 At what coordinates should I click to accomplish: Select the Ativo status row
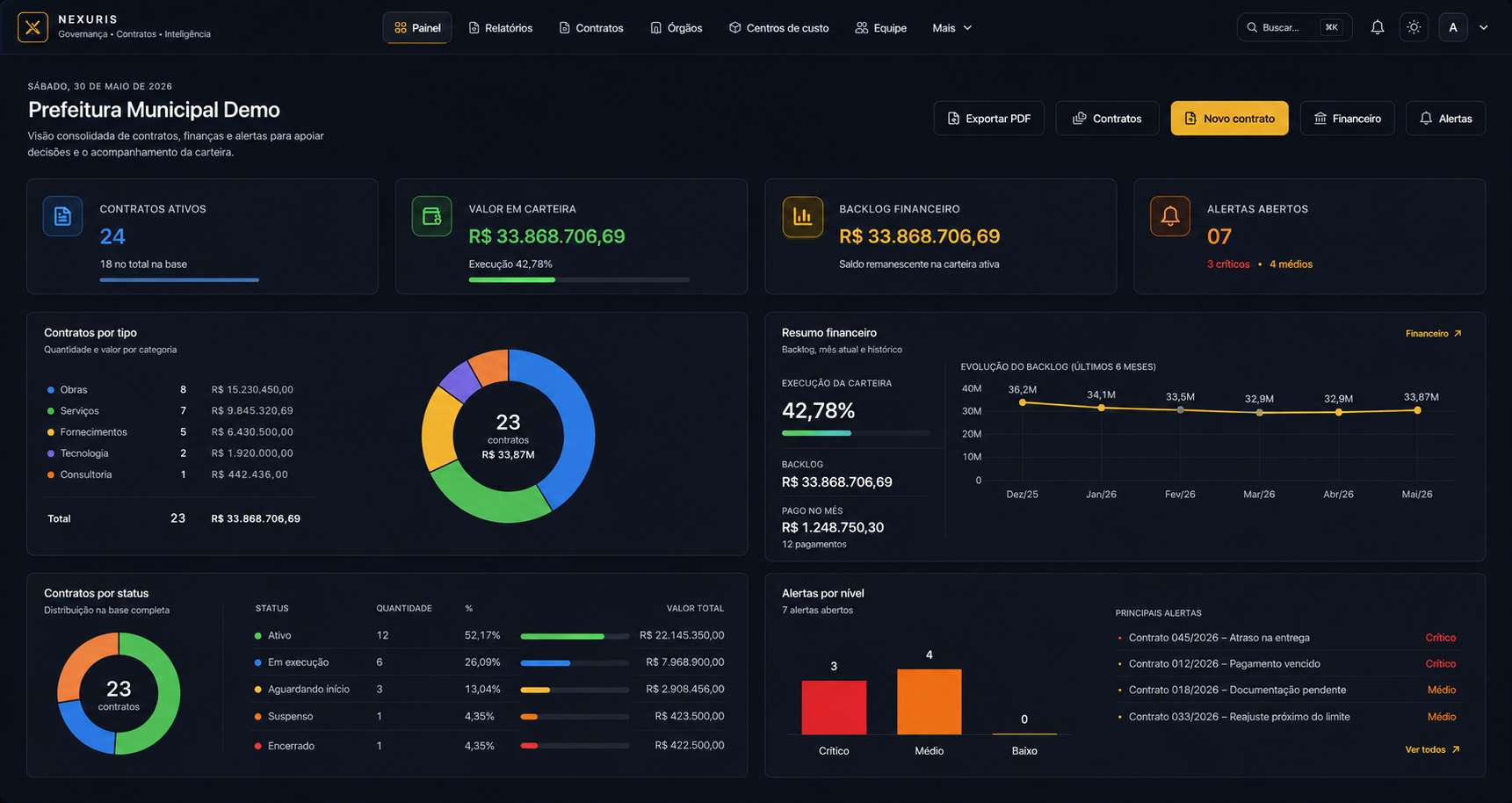(x=488, y=635)
